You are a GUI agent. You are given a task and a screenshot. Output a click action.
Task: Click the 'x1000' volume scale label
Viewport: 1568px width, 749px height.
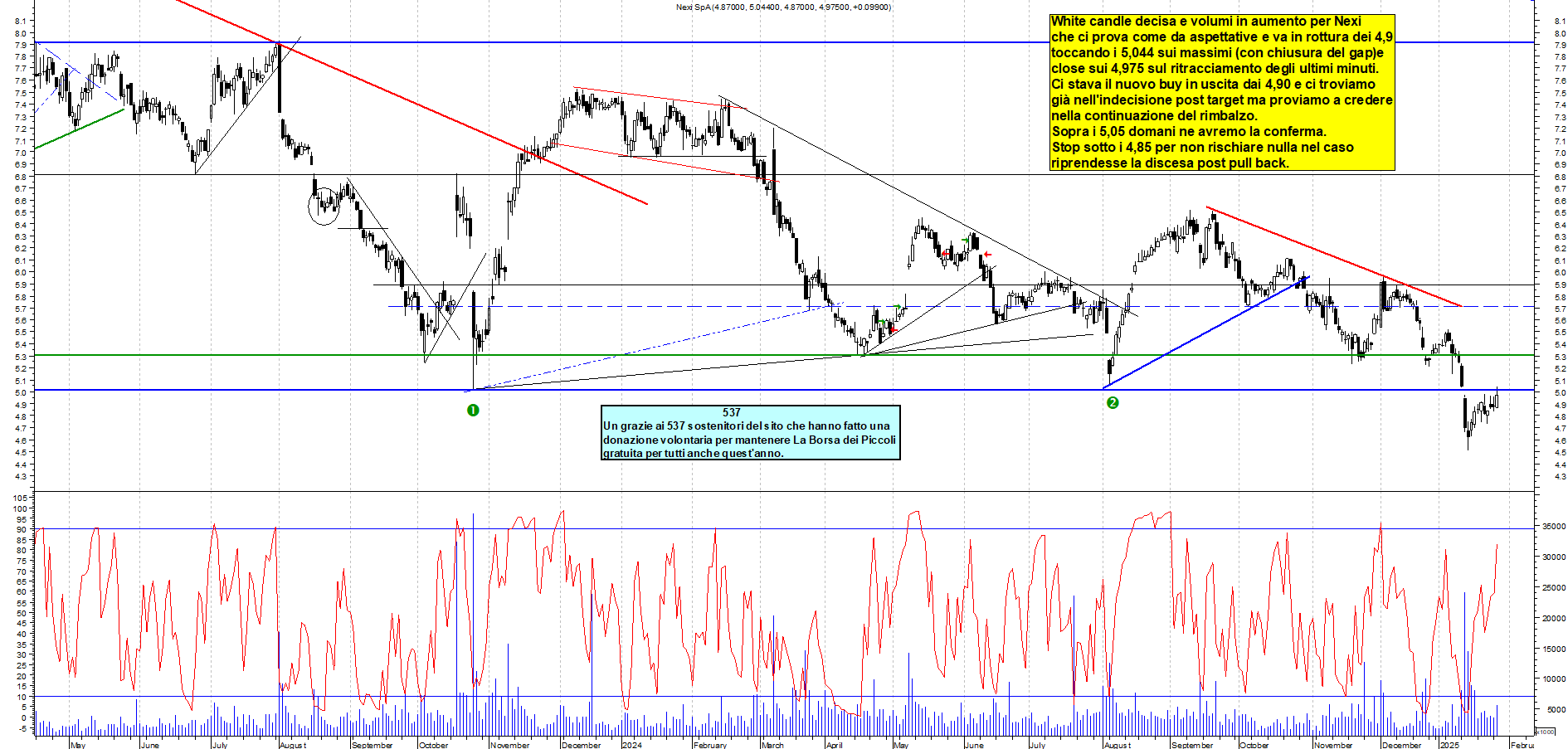tap(1545, 732)
